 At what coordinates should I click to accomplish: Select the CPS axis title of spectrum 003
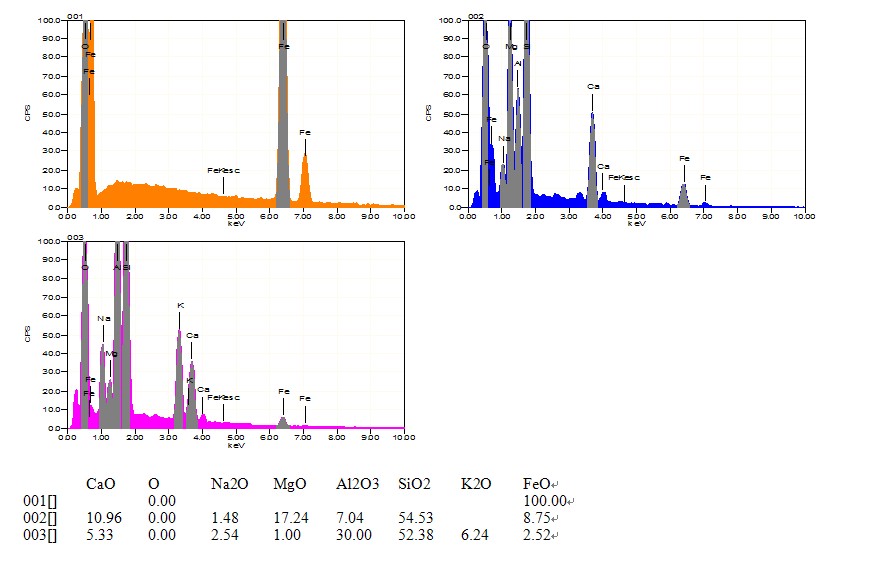click(27, 334)
